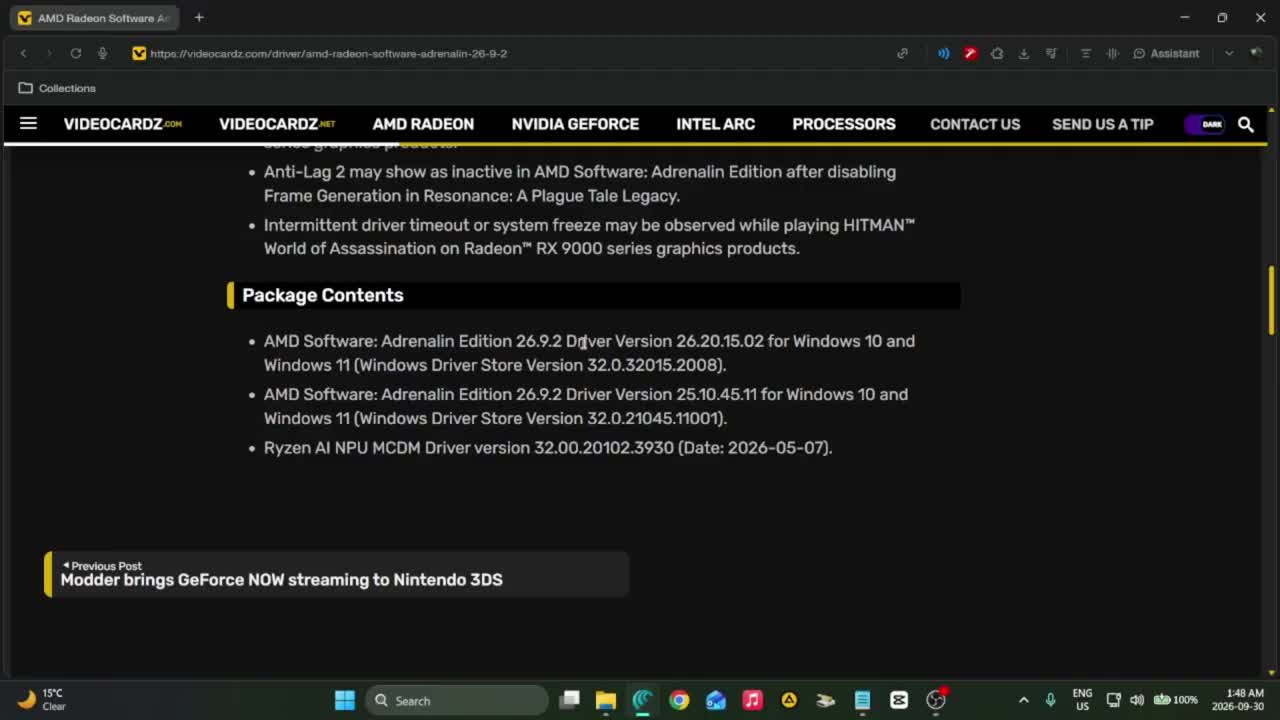This screenshot has width=1280, height=720.
Task: Open the browser downloads icon
Action: click(1024, 53)
